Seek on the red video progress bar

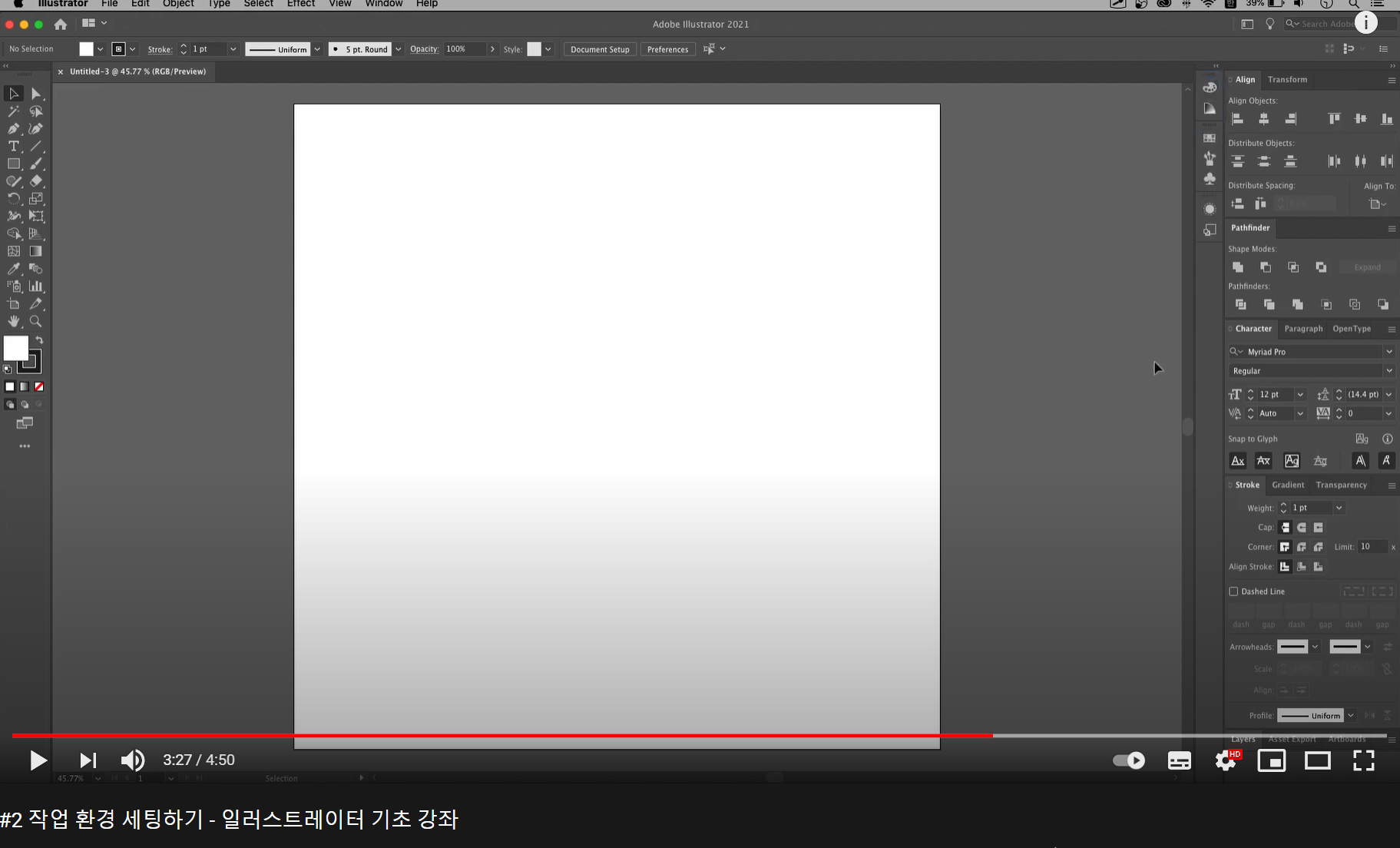[x=502, y=736]
